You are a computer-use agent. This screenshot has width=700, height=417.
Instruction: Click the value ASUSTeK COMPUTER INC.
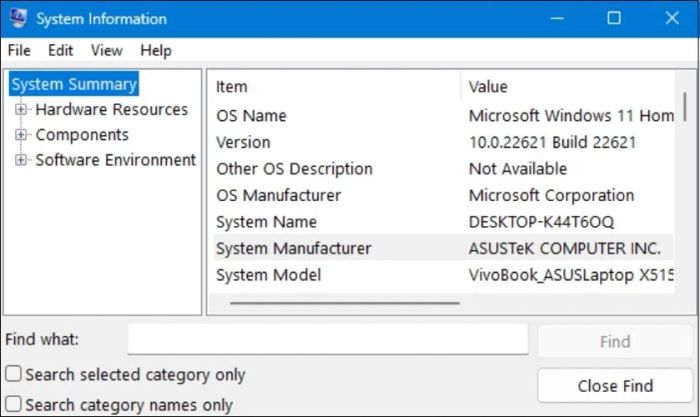point(565,248)
